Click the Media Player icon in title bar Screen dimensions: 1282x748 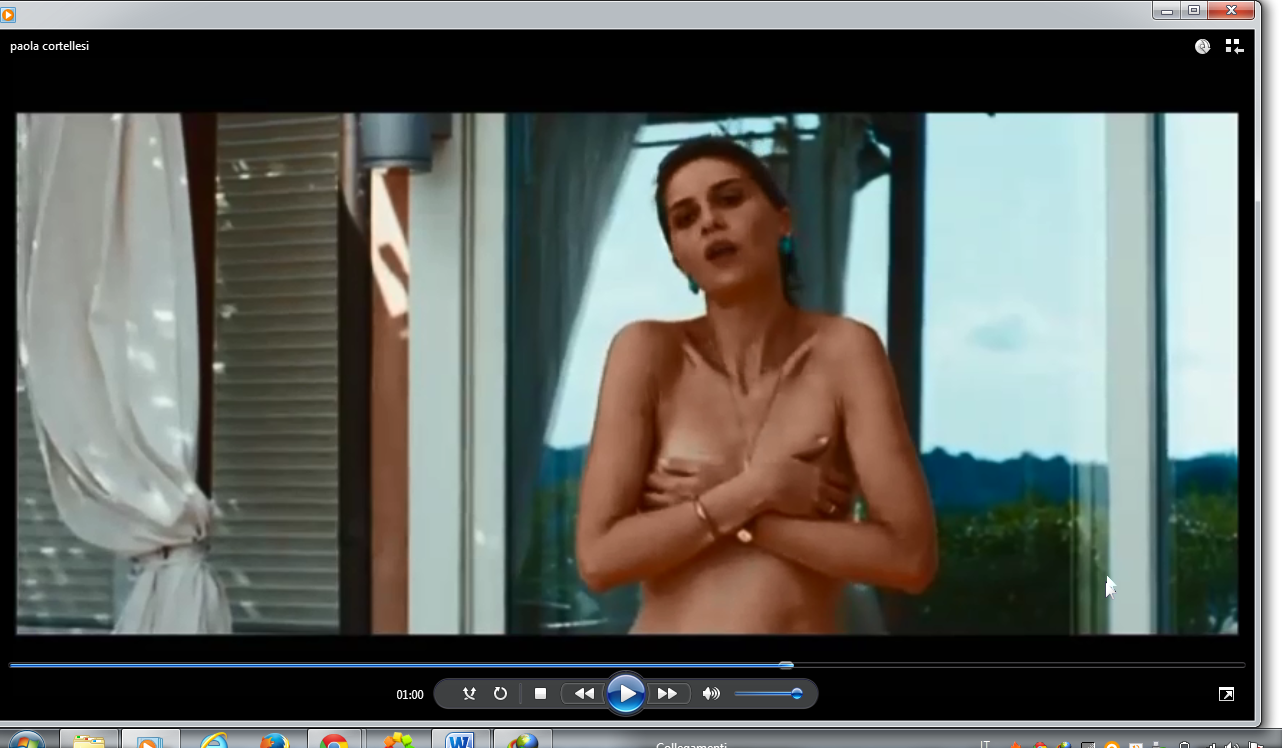(9, 14)
